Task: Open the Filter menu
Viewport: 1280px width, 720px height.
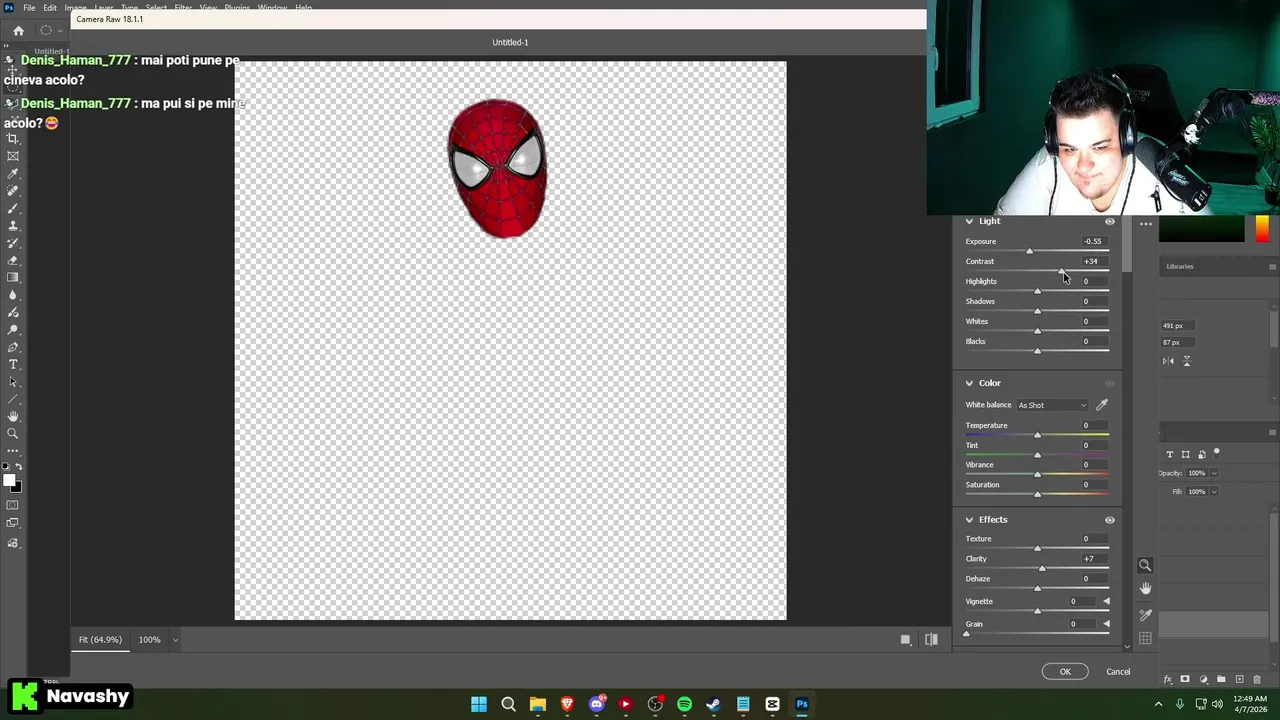Action: pyautogui.click(x=183, y=8)
